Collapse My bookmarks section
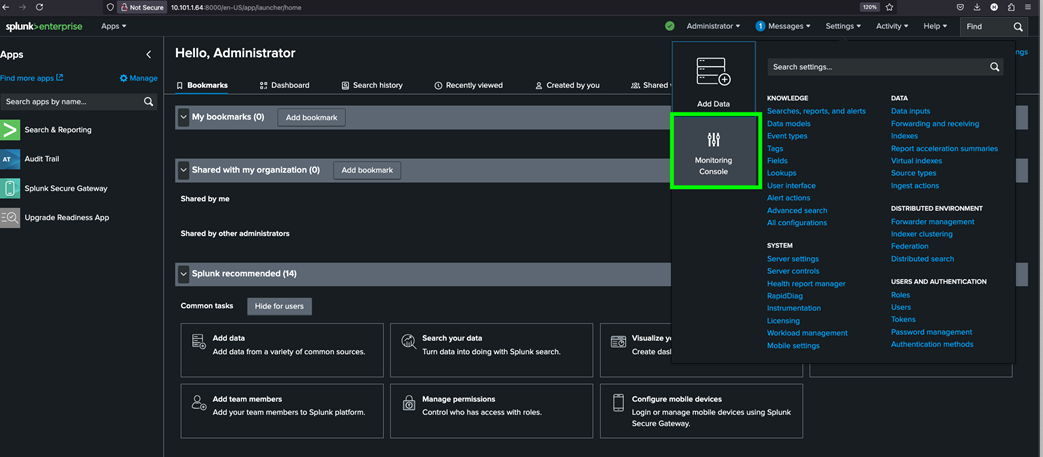This screenshot has width=1043, height=457. (184, 117)
